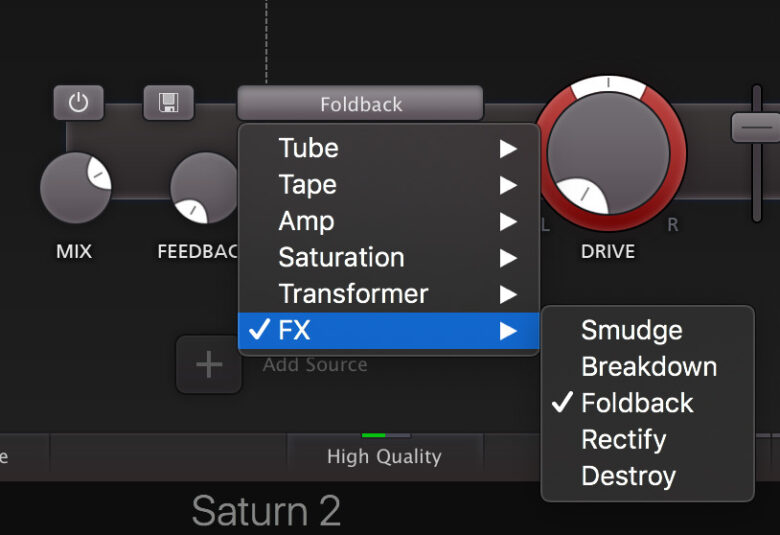Open the Saturation submenu
The image size is (780, 535).
point(389,257)
